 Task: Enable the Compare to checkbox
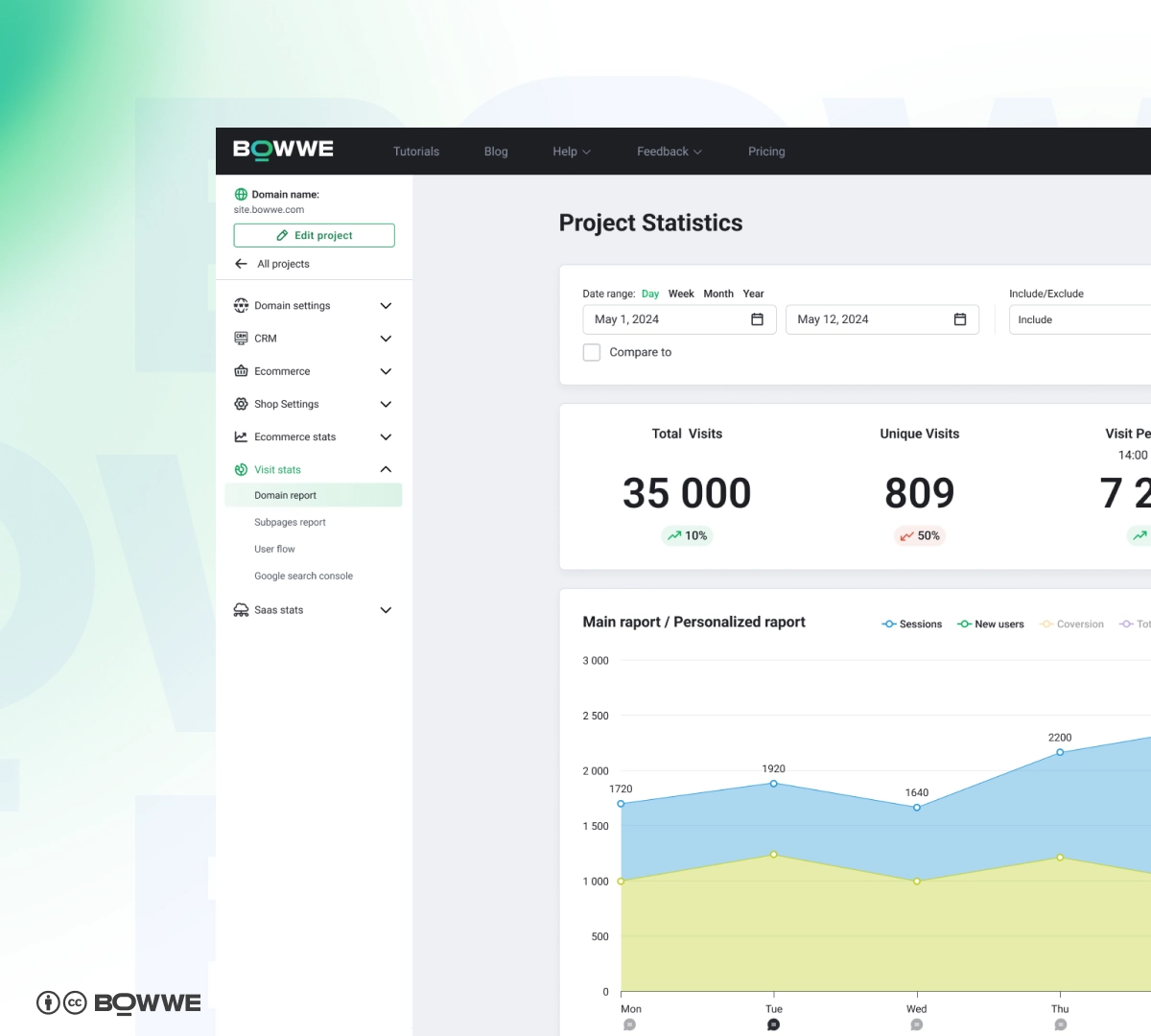point(592,352)
